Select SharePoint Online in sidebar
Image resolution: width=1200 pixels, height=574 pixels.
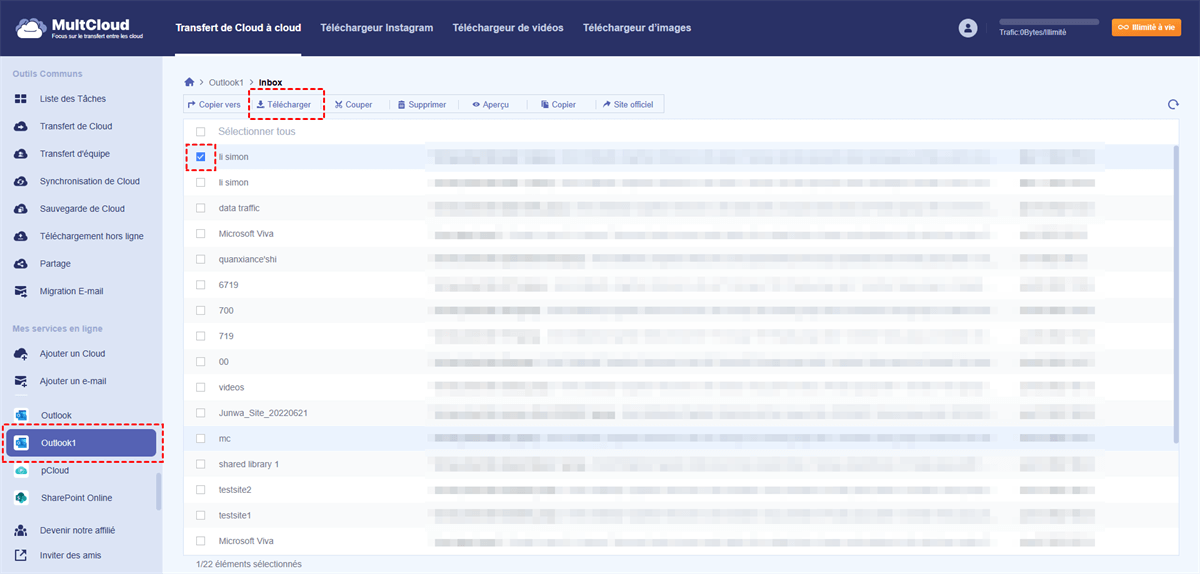click(76, 498)
